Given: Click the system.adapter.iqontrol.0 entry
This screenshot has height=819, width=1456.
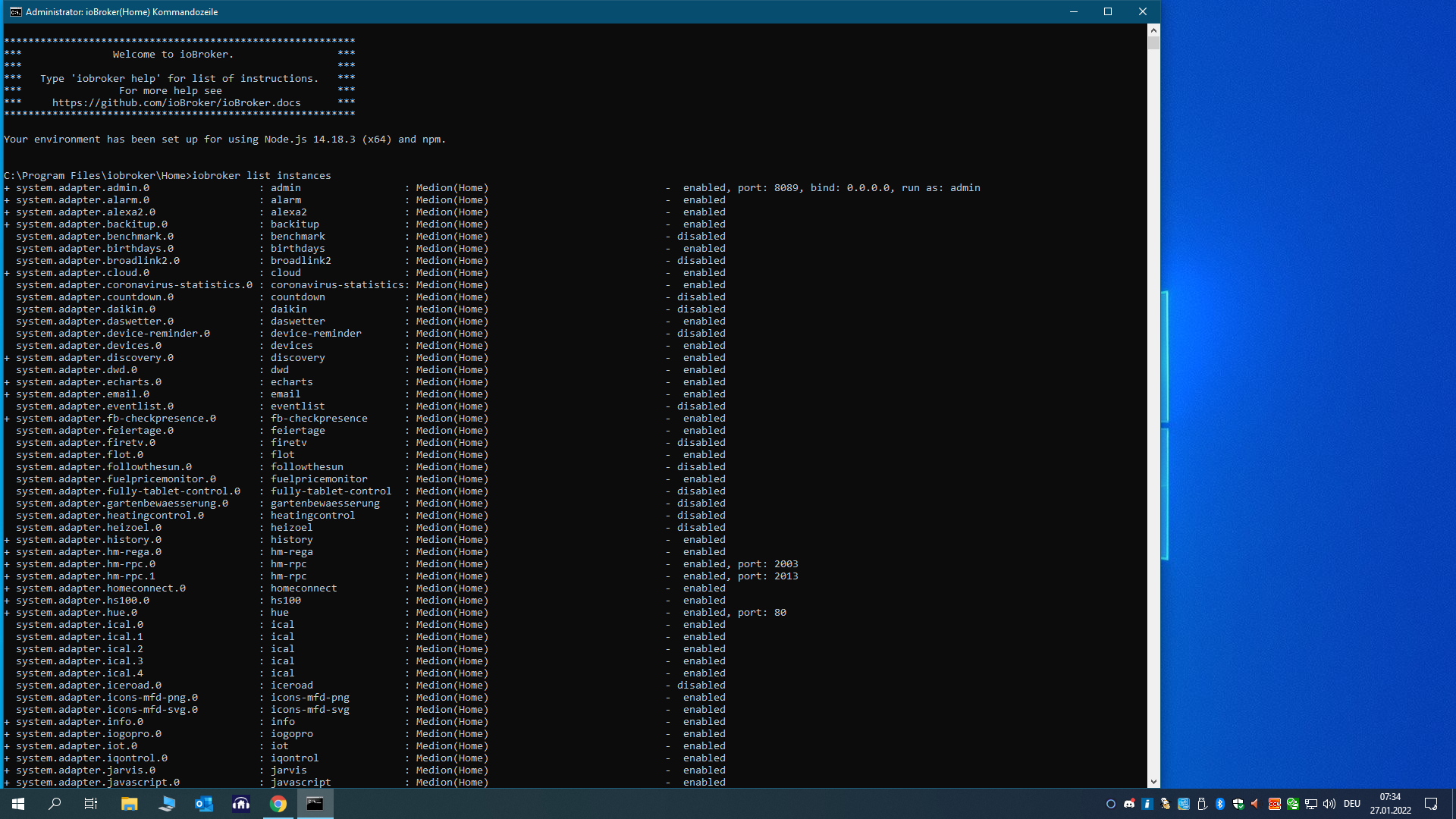Looking at the screenshot, I should pyautogui.click(x=92, y=758).
